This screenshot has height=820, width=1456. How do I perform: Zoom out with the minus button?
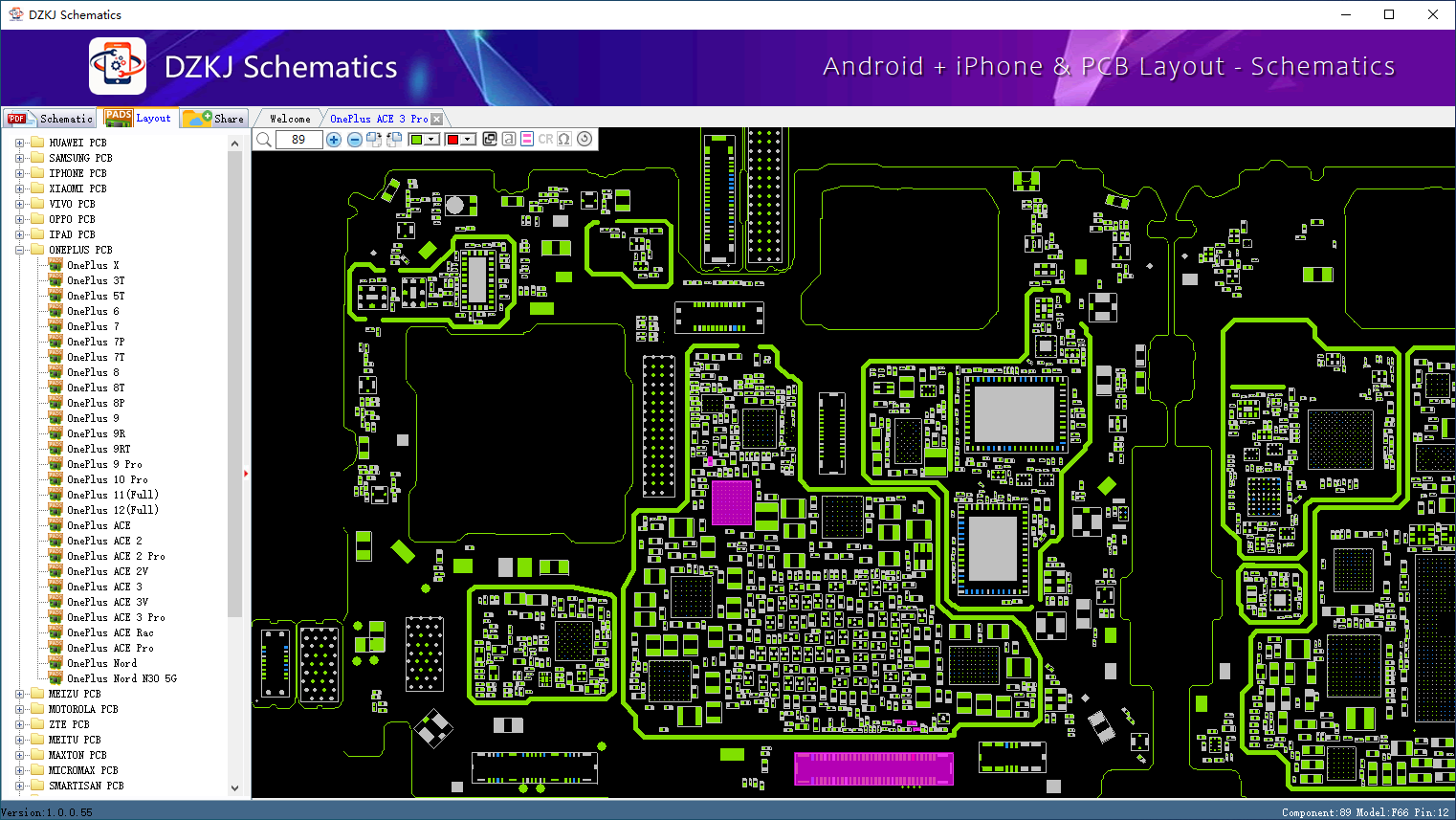pos(355,140)
